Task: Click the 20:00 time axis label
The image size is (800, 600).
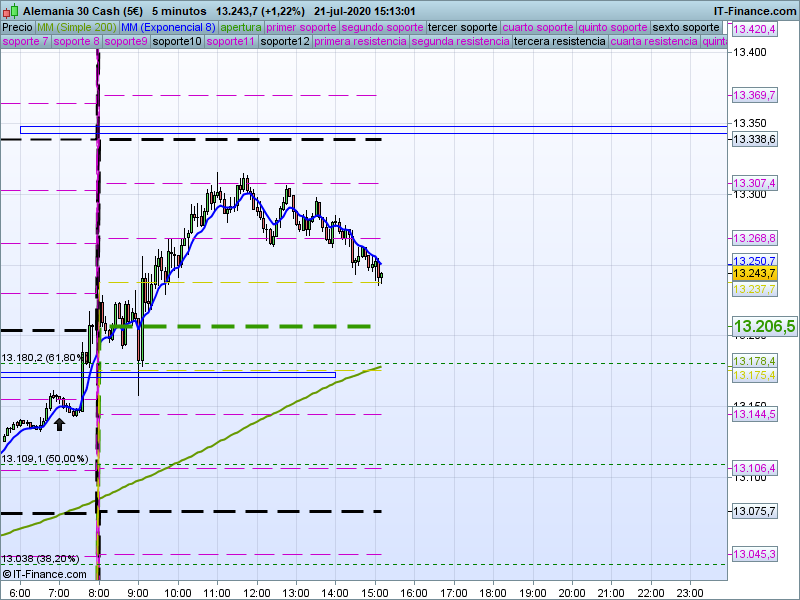Action: [x=572, y=593]
